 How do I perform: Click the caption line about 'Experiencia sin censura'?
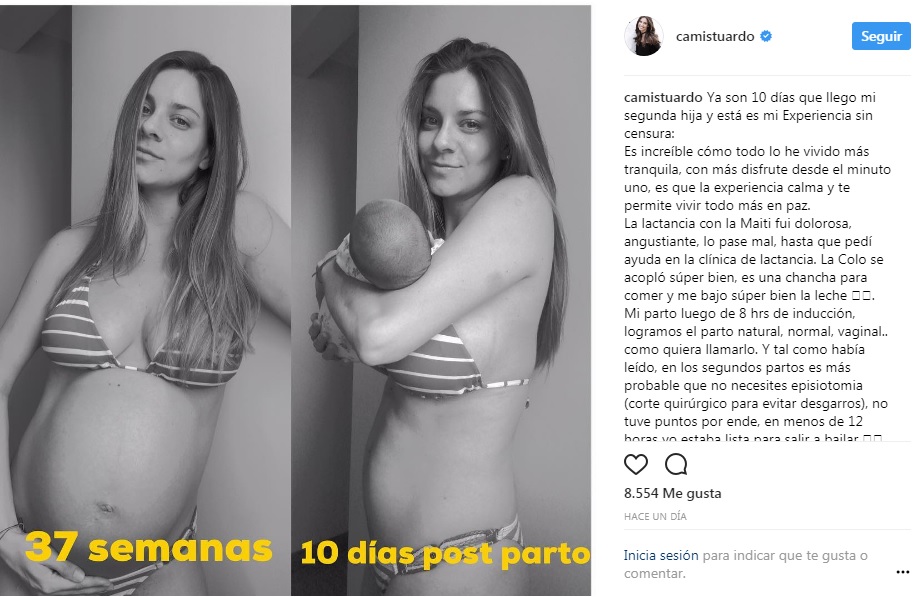[x=748, y=116]
